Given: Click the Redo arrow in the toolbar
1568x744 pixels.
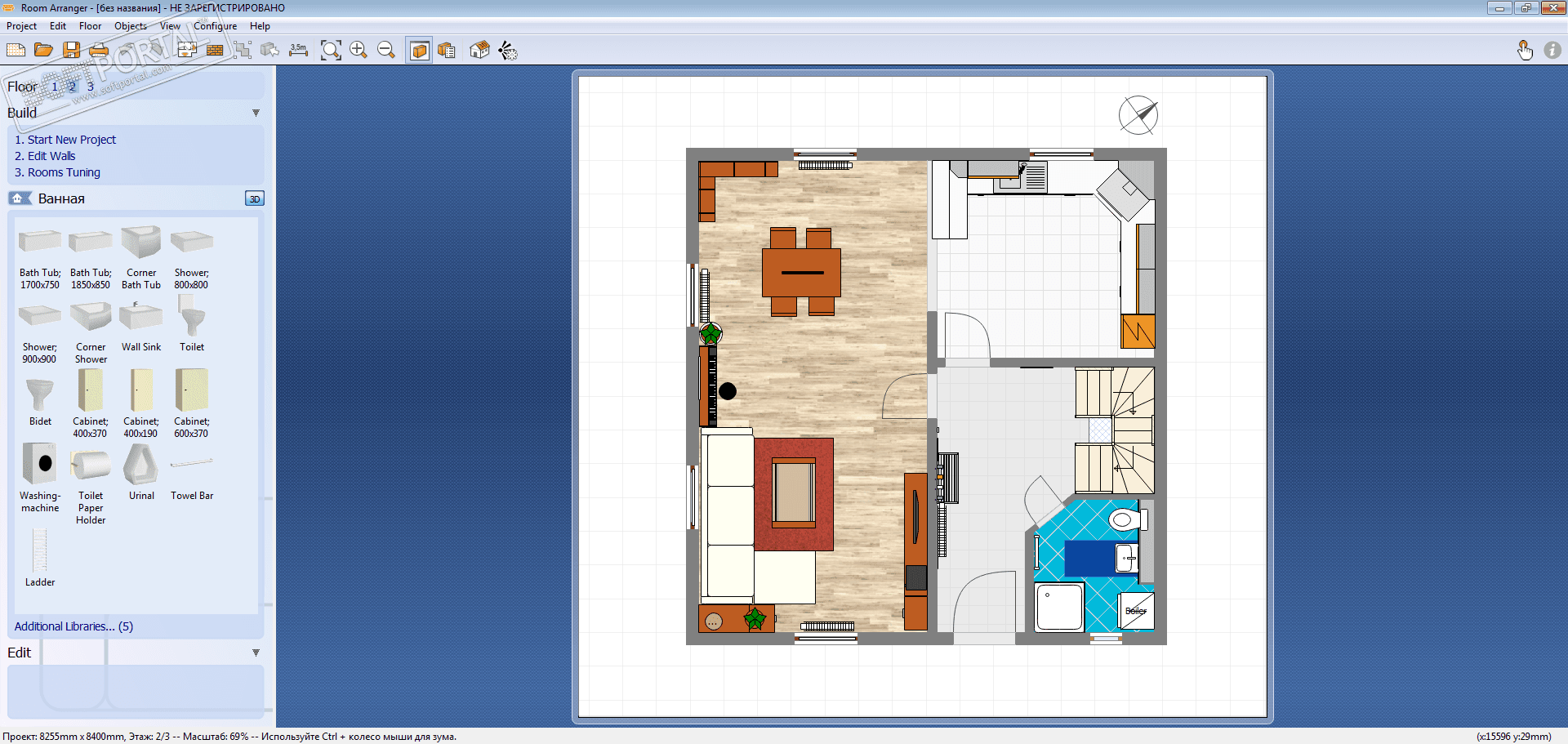Looking at the screenshot, I should (155, 51).
